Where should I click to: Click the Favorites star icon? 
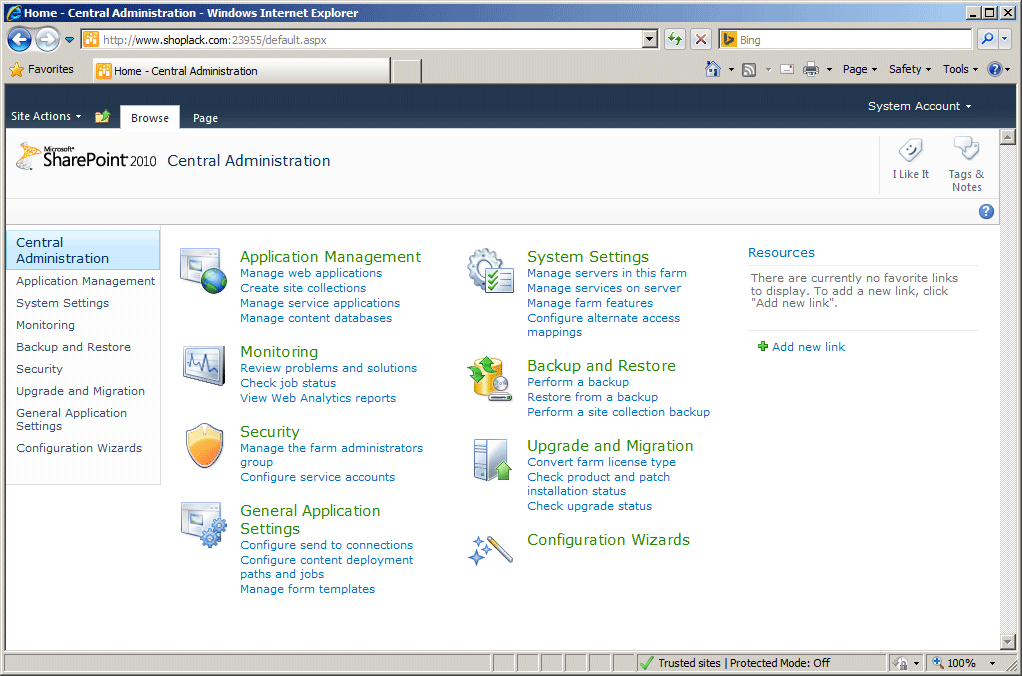tap(16, 69)
